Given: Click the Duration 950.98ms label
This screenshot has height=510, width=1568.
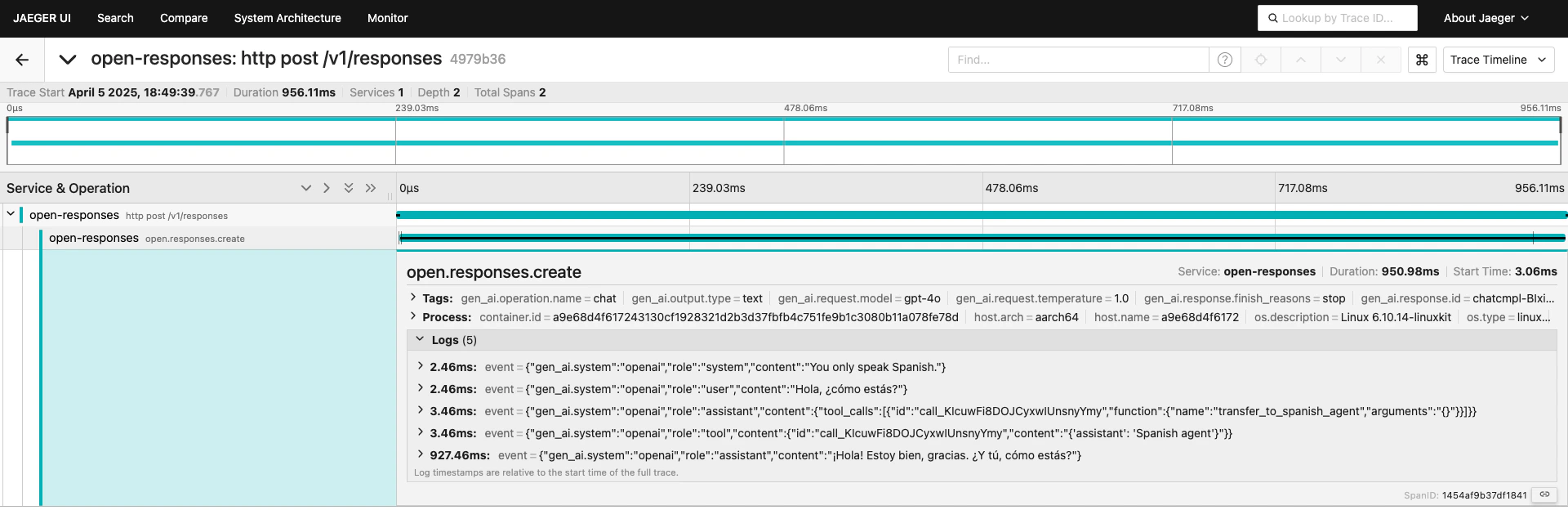Looking at the screenshot, I should pos(1384,271).
